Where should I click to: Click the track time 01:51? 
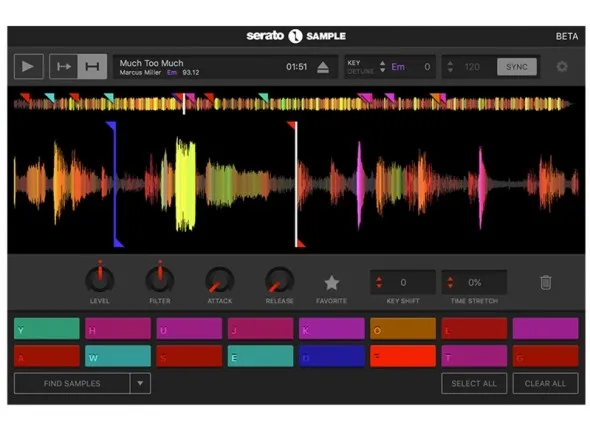[x=297, y=67]
